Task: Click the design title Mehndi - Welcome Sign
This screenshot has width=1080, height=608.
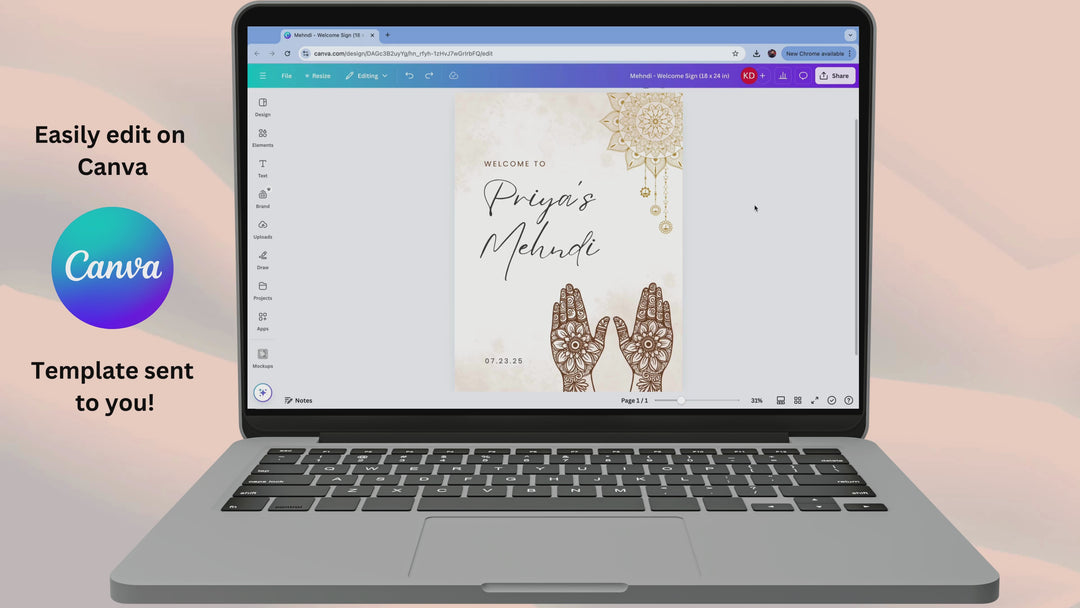Action: 679,76
